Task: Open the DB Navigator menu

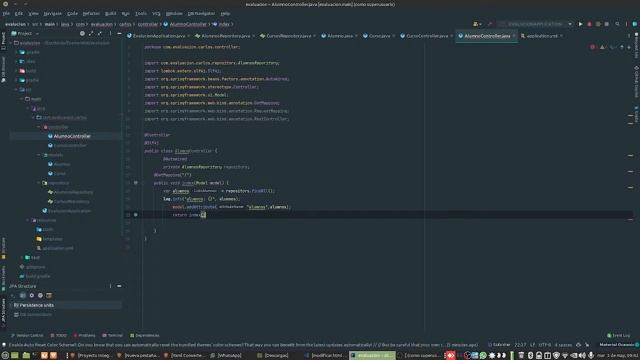Action: pos(201,13)
